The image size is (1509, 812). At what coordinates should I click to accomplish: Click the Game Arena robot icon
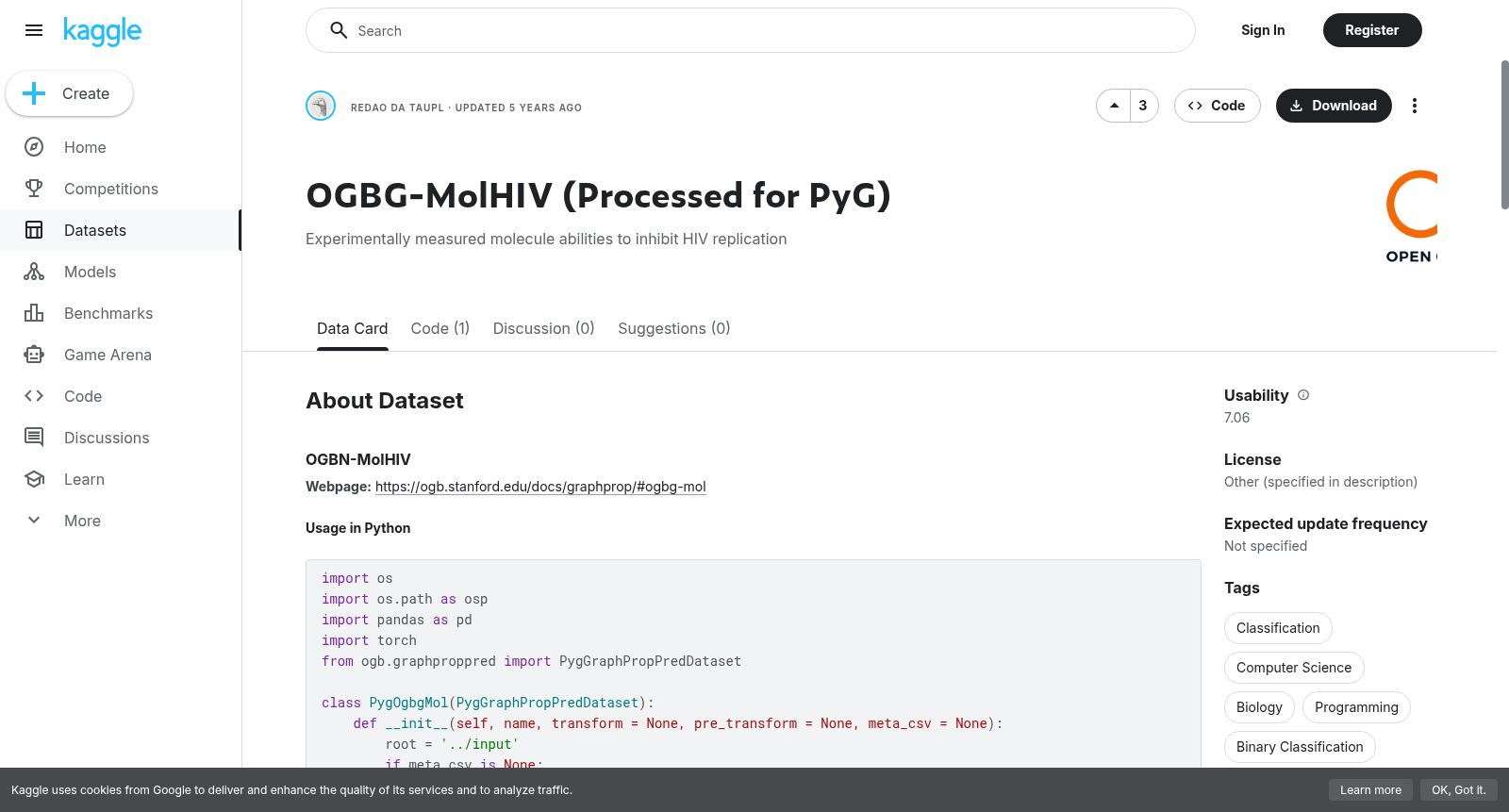click(x=34, y=355)
